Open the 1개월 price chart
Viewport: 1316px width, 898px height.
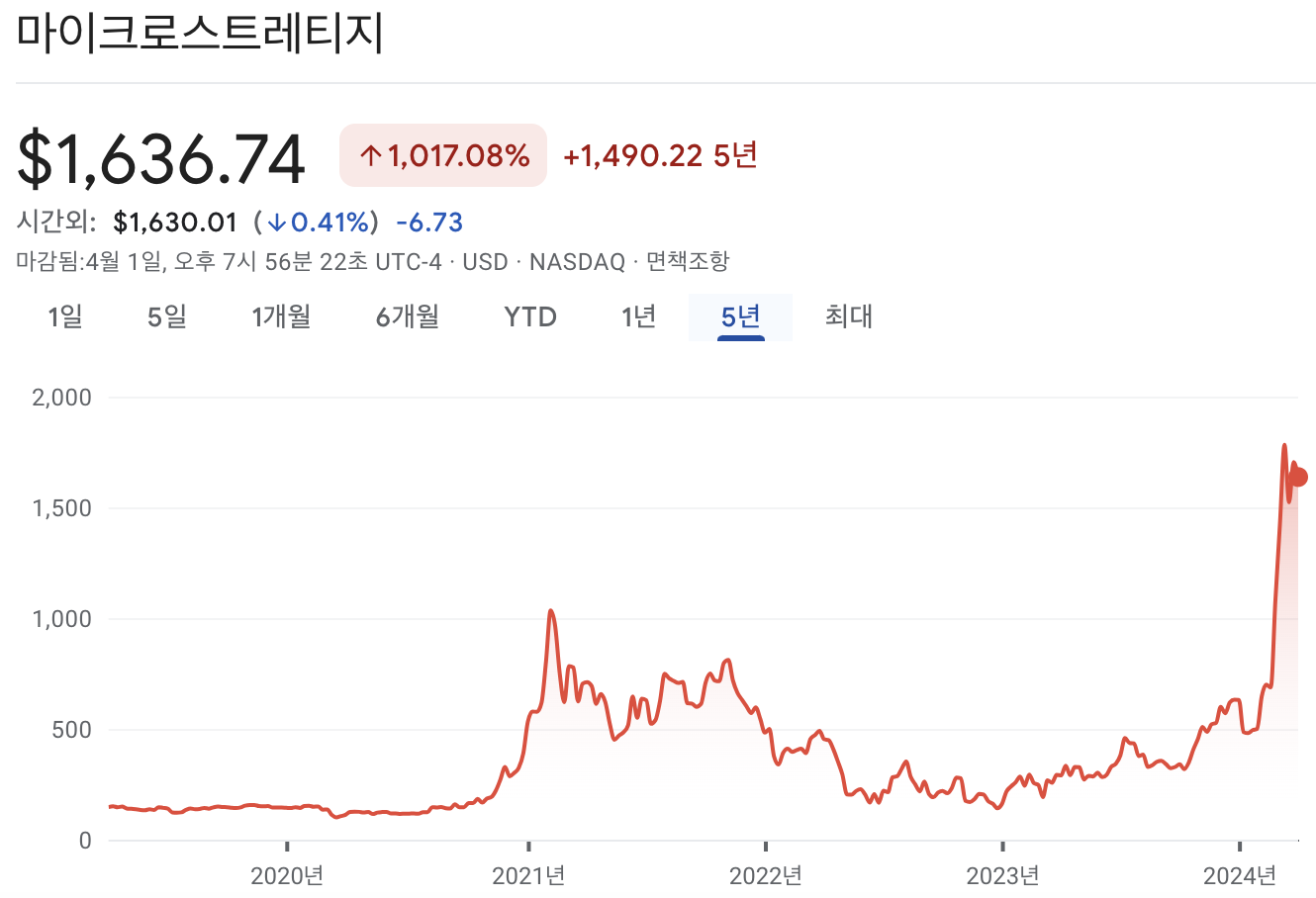tap(280, 316)
